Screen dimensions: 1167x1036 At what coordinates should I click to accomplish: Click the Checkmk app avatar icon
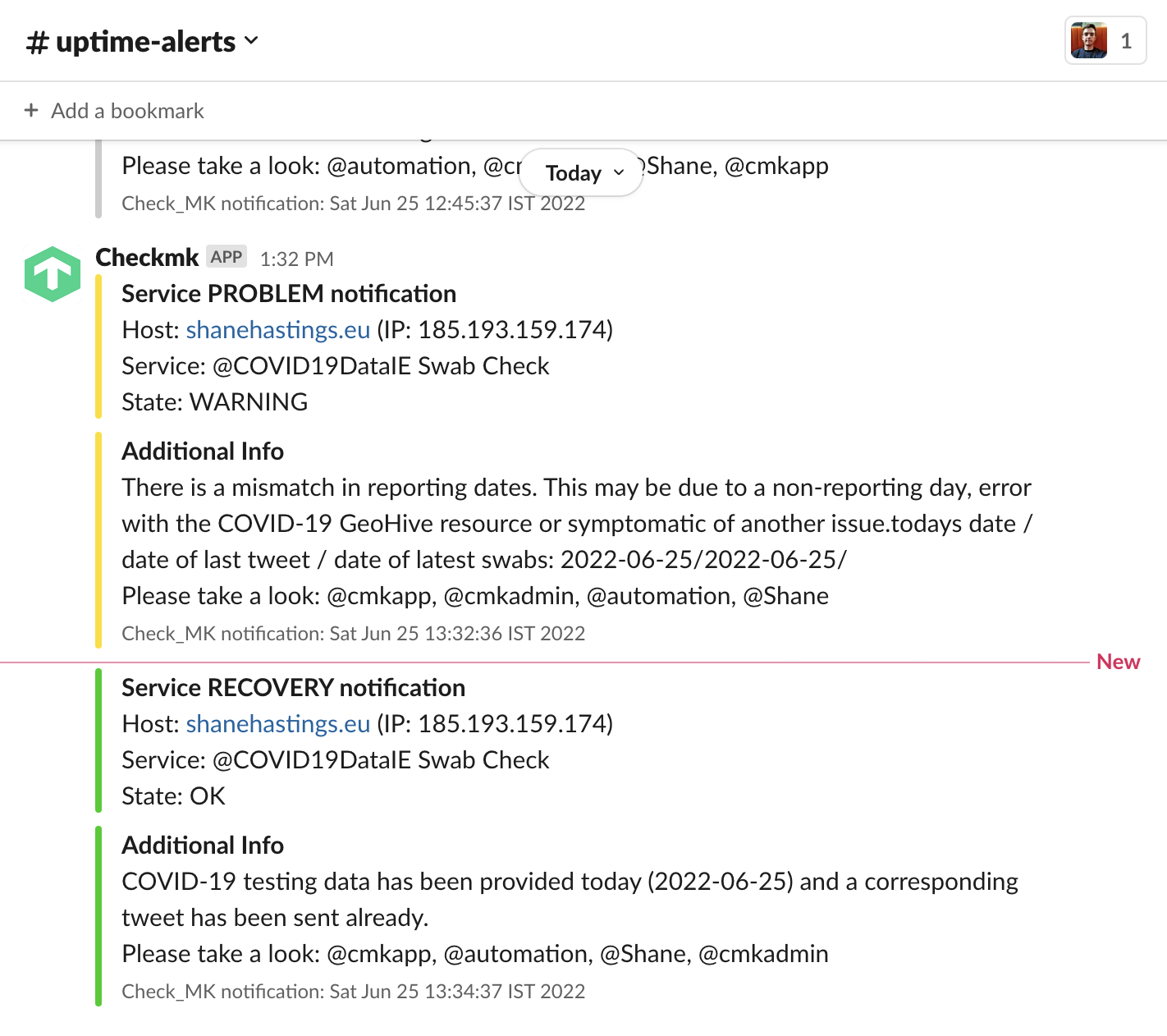[53, 274]
